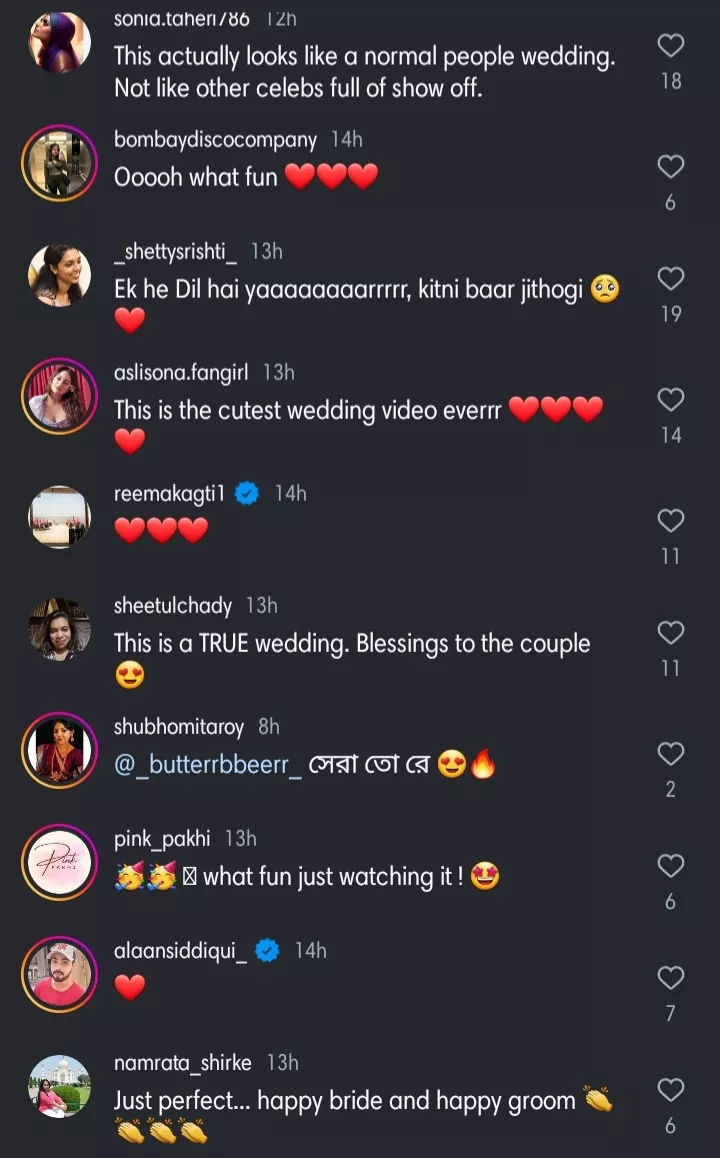This screenshot has width=720, height=1158.
Task: Tap pink_pakhi's avatar logo
Action: coord(60,863)
